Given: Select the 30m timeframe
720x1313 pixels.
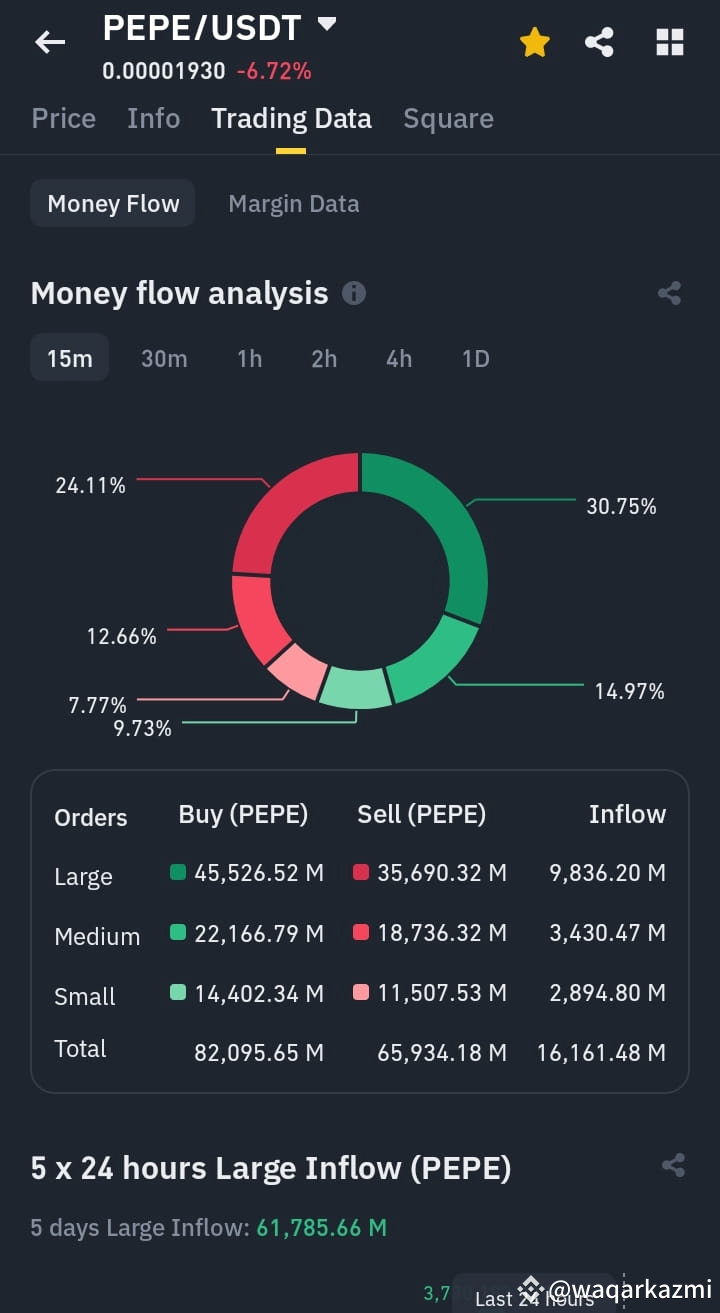Looking at the screenshot, I should 164,358.
